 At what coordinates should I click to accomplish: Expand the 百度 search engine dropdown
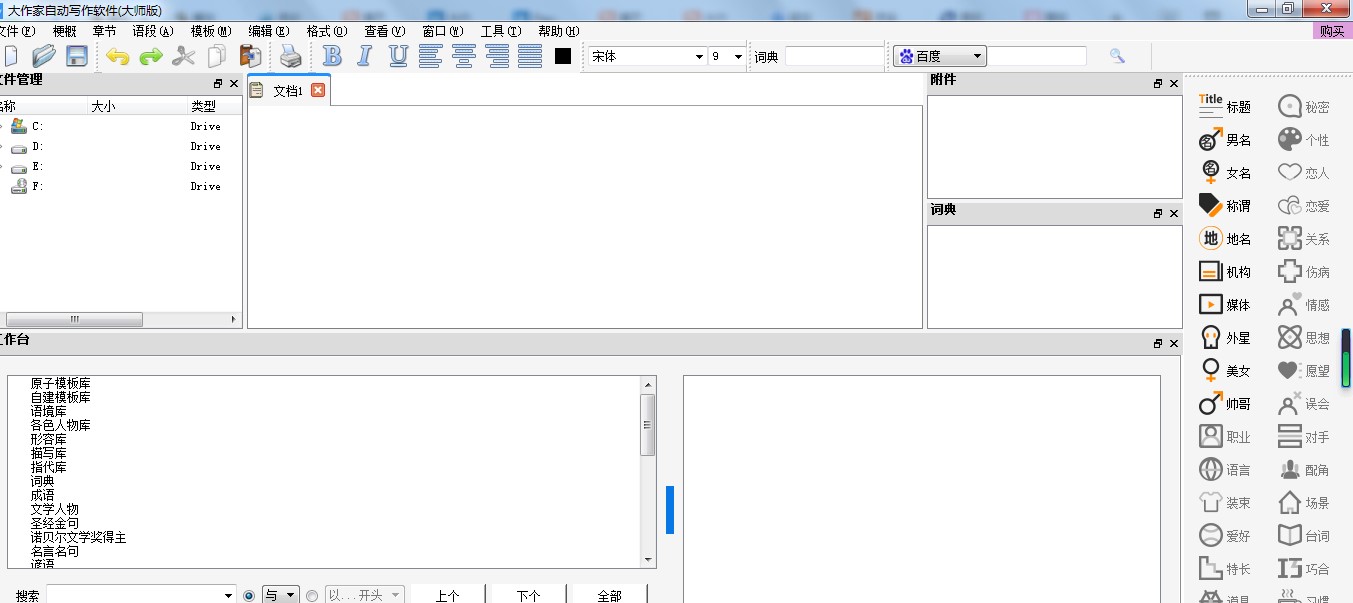point(978,57)
